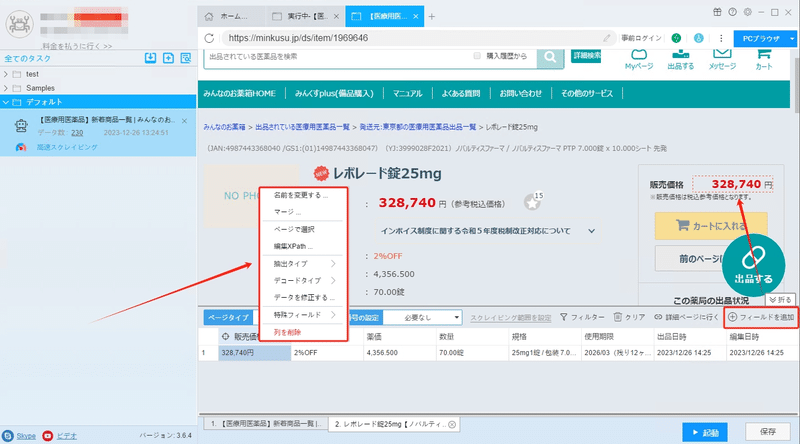
Task: Click the 医薬品を検索 search field
Action: click(x=337, y=57)
